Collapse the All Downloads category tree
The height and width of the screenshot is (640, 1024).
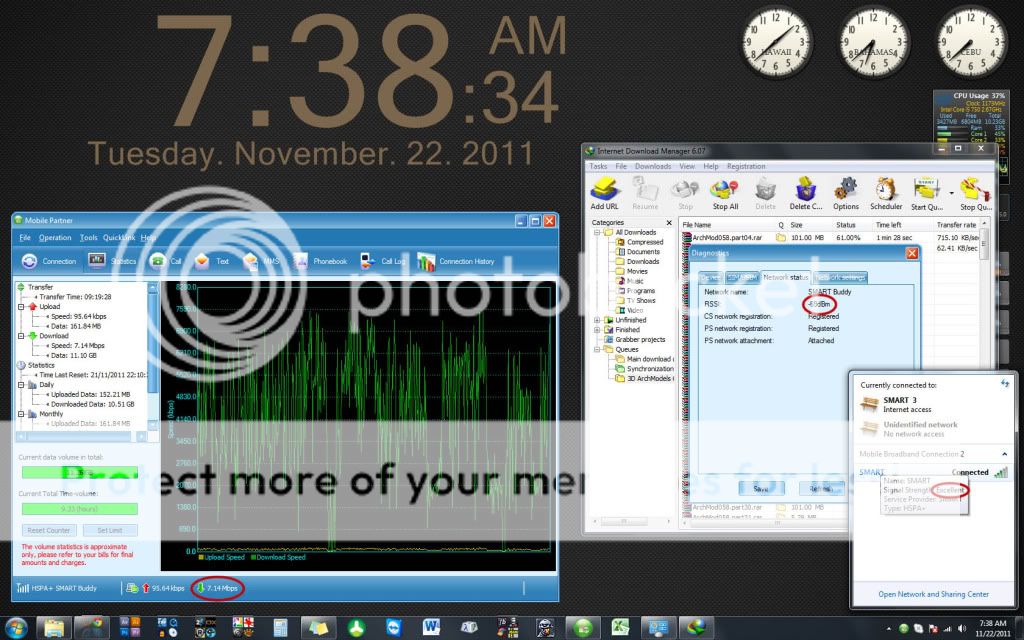(598, 232)
